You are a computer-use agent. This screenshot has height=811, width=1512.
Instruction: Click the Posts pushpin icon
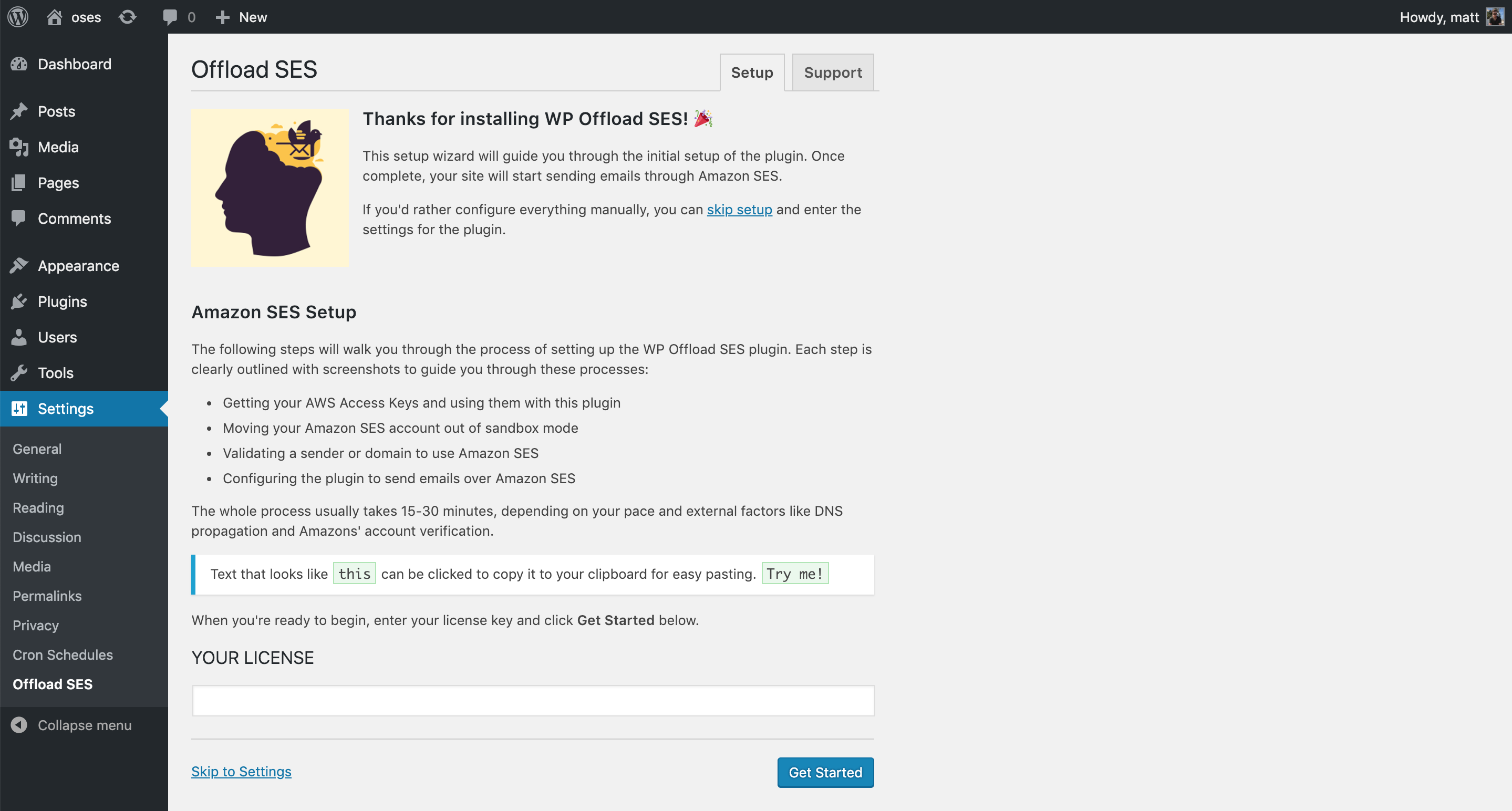(19, 111)
